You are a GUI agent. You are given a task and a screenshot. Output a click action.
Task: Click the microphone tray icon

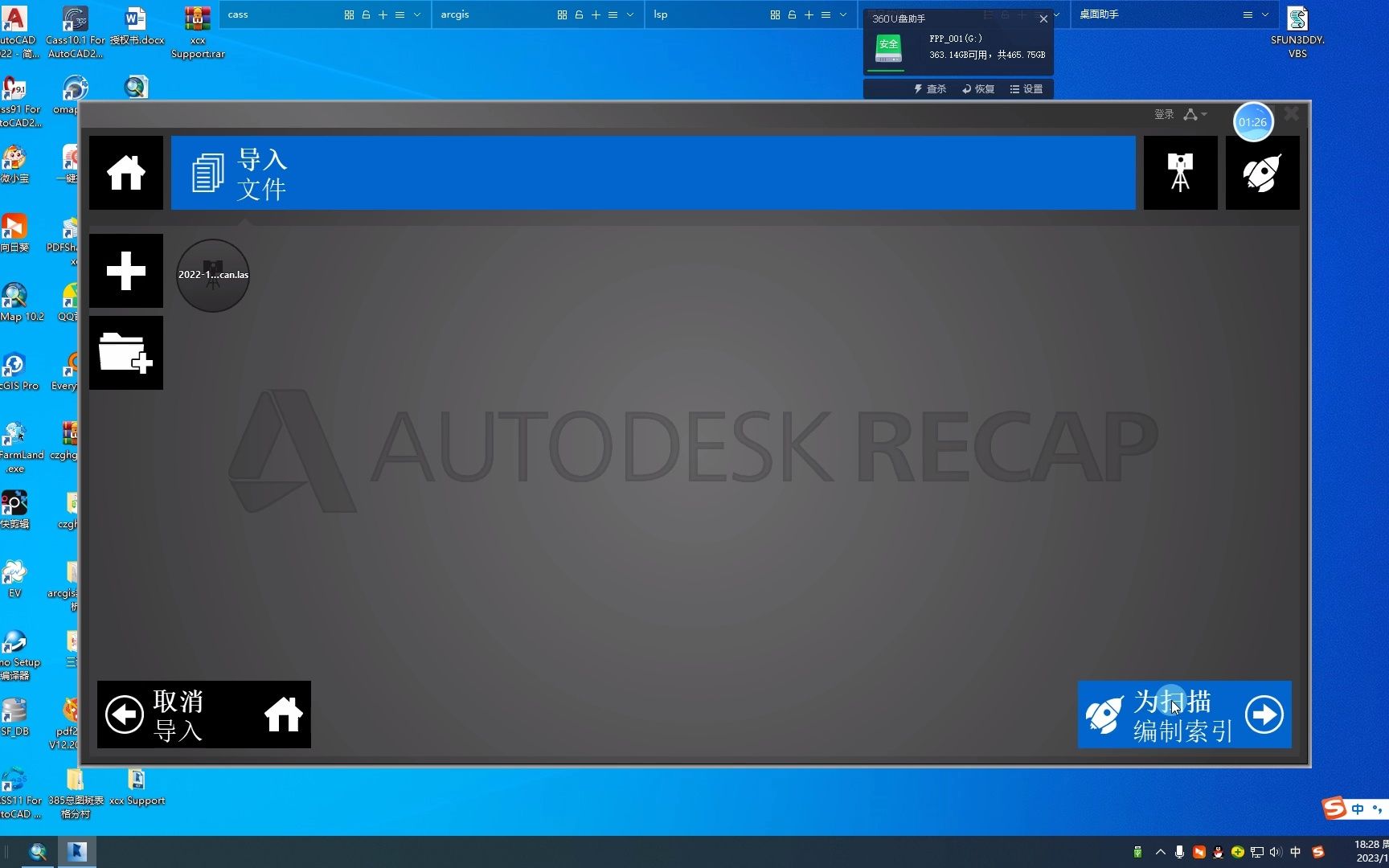coord(1179,852)
